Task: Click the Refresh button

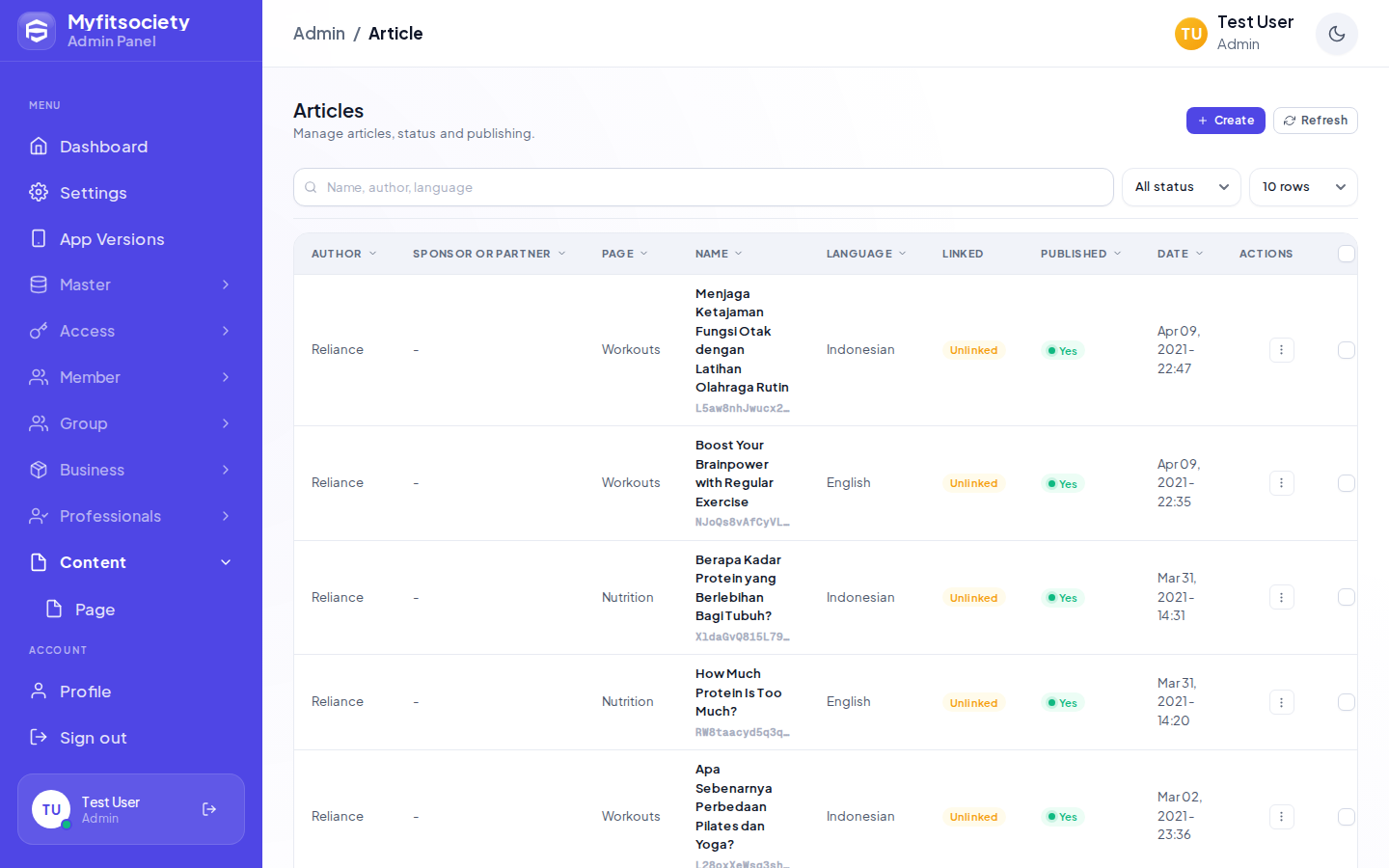Action: click(x=1316, y=121)
